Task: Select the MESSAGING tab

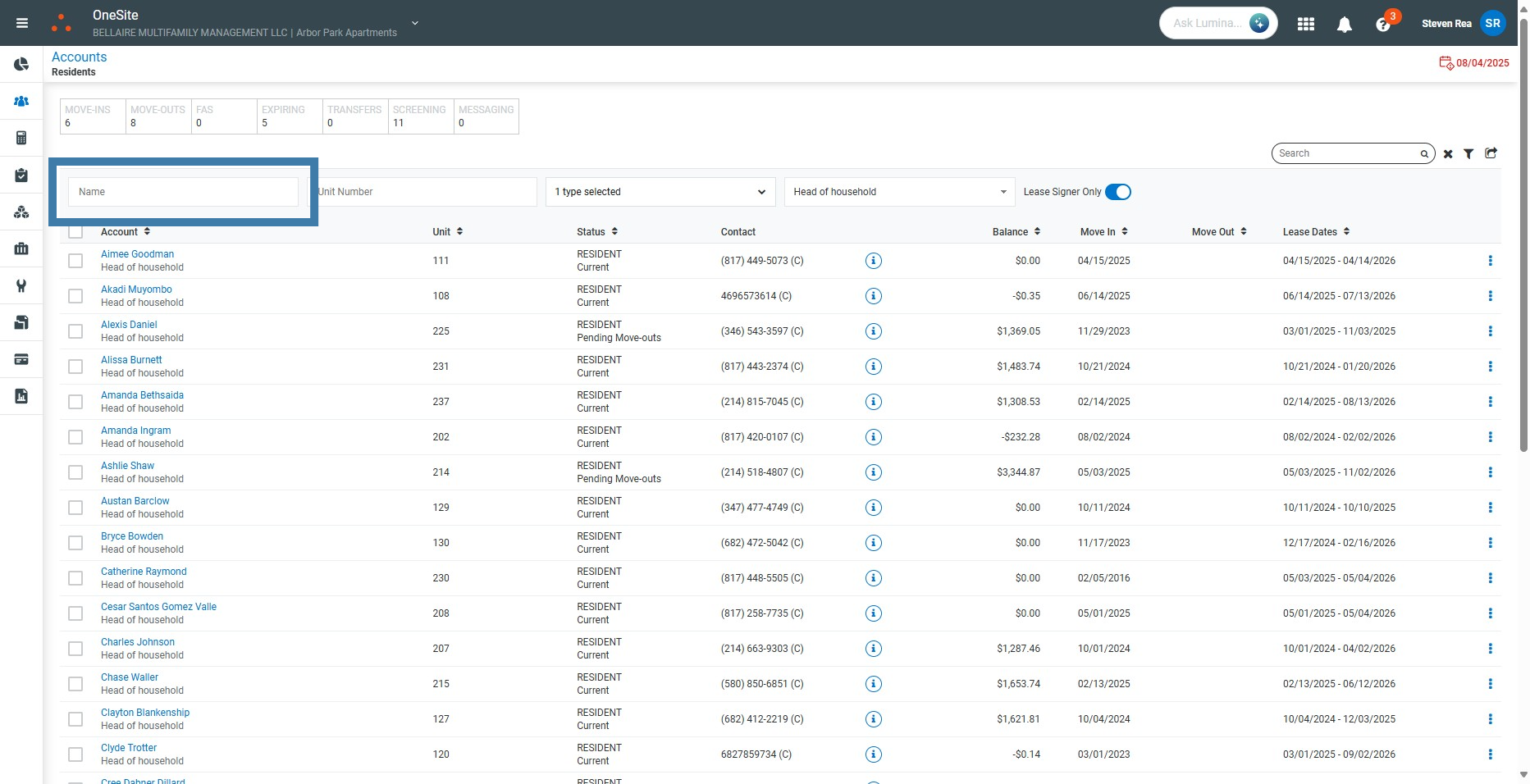Action: 486,116
